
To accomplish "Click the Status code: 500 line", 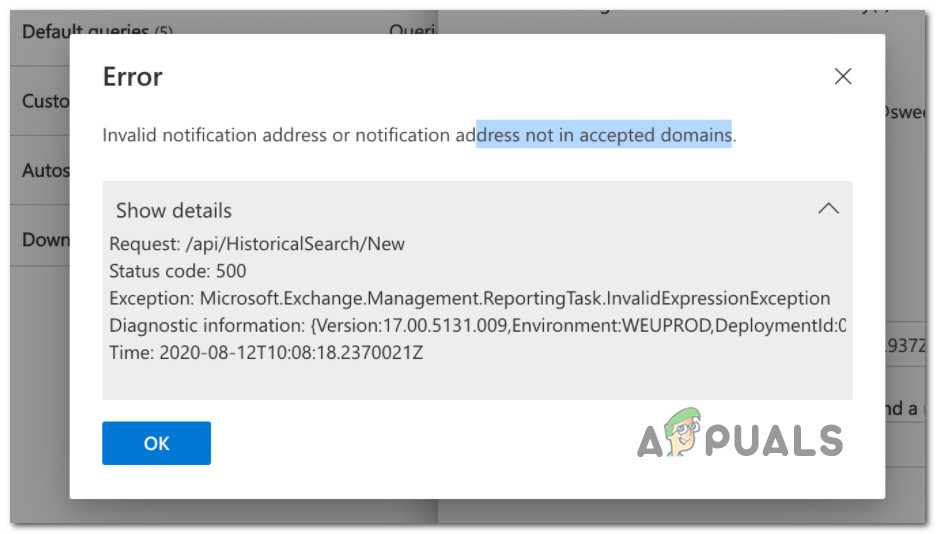I will (x=177, y=271).
